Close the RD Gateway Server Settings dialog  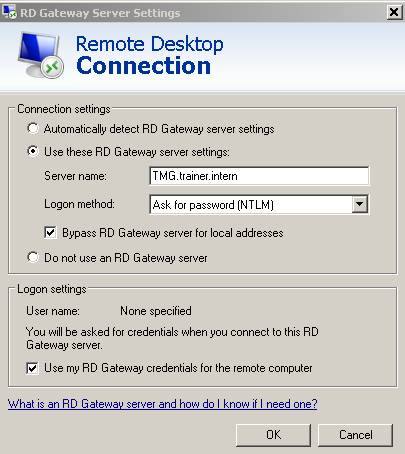coord(394,12)
